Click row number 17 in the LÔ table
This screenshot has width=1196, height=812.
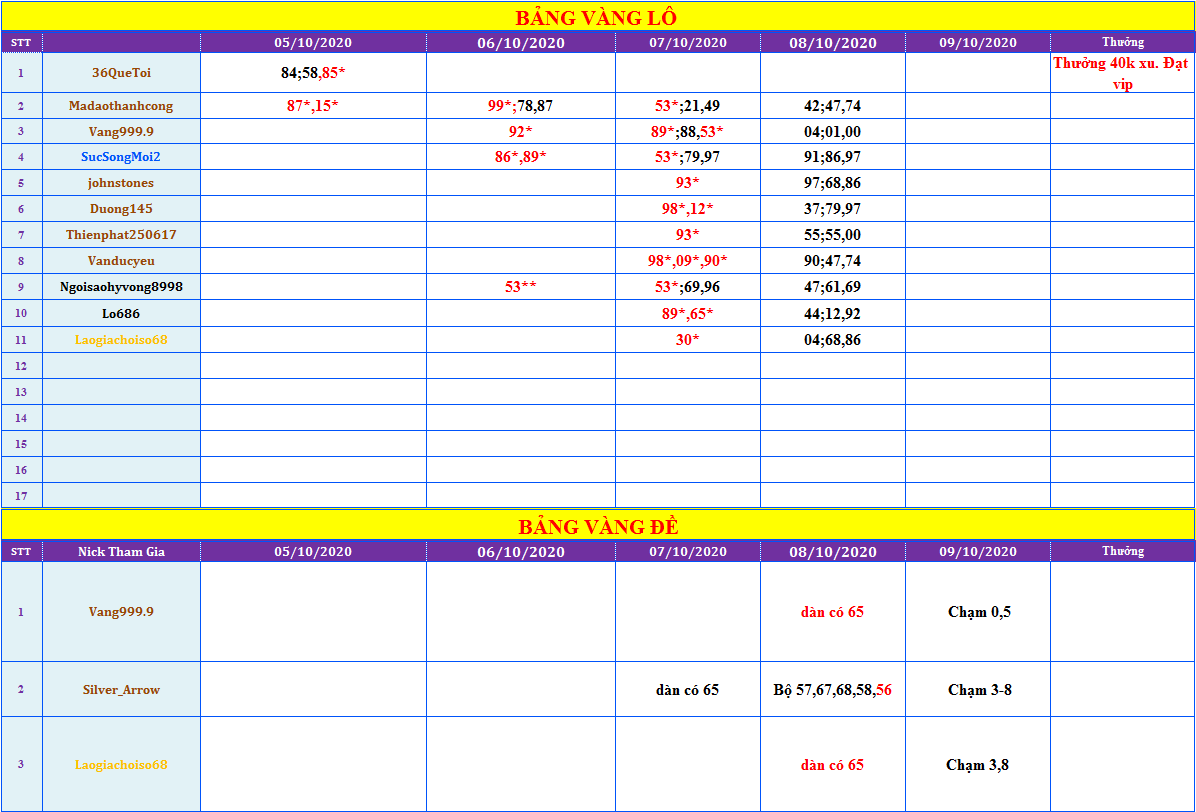pyautogui.click(x=21, y=496)
